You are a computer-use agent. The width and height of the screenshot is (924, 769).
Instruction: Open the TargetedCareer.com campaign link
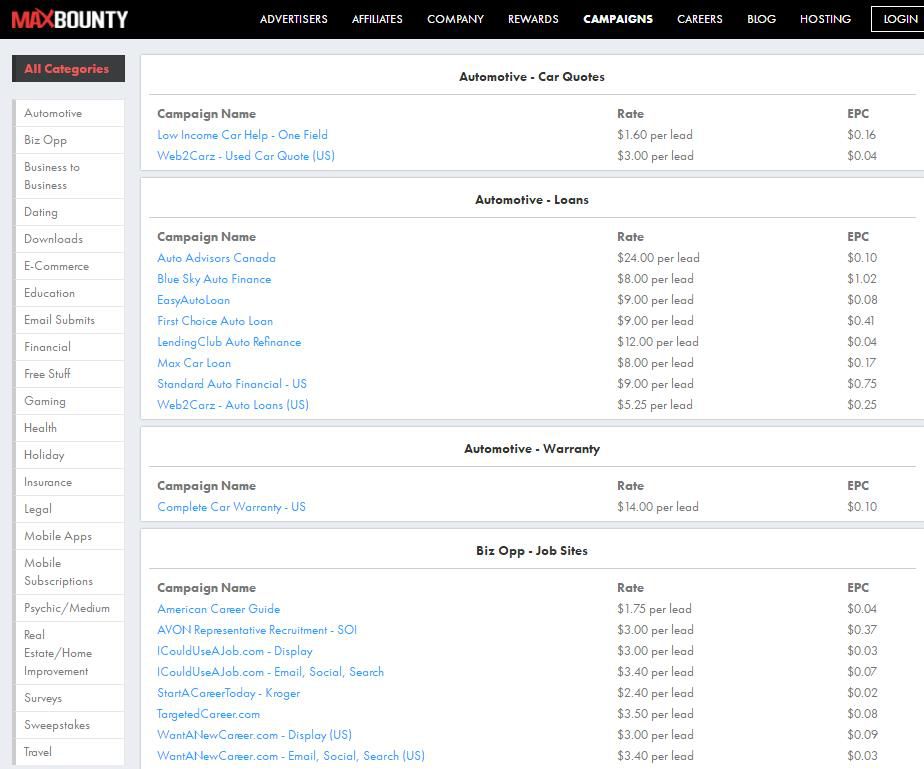208,714
